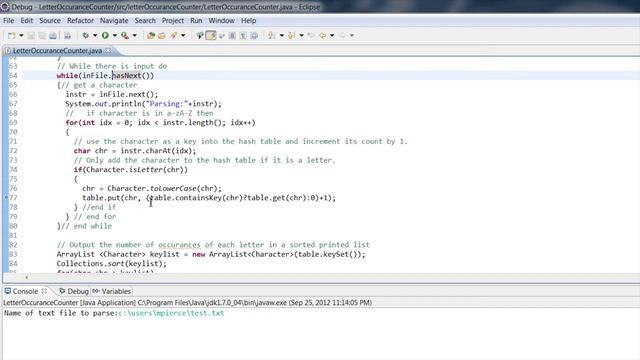Open the Run menu
This screenshot has width=640, height=360.
[196, 20]
